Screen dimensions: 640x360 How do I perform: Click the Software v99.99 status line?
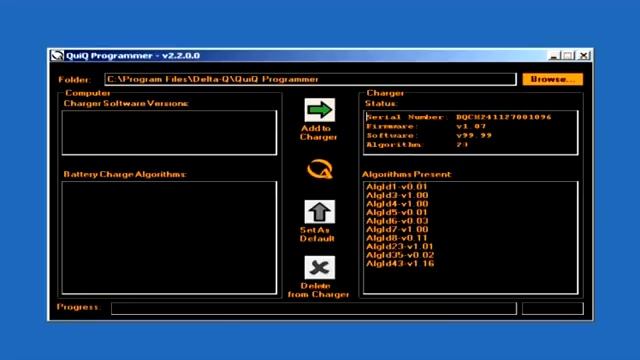pyautogui.click(x=429, y=136)
